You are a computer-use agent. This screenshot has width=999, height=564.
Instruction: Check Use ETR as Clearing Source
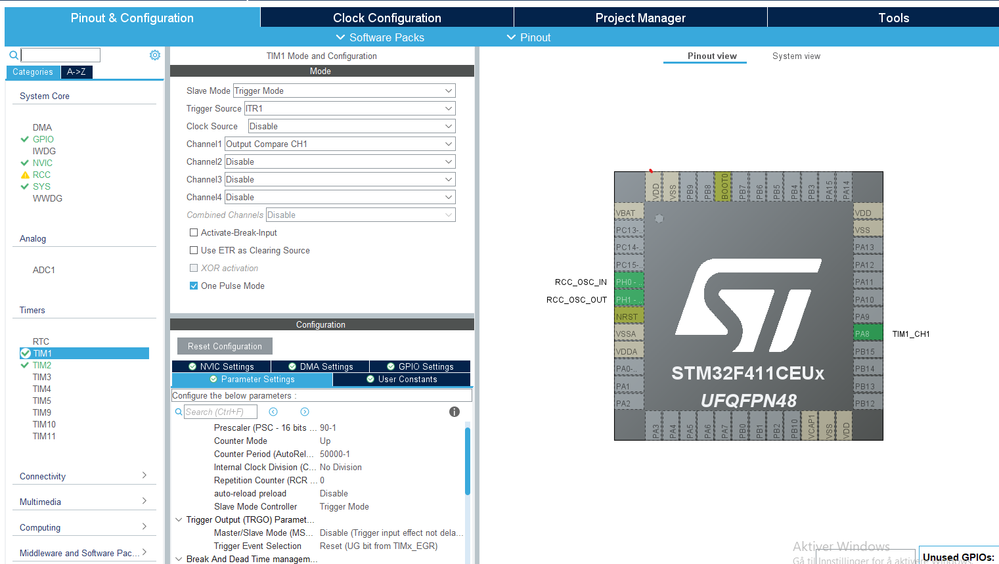[194, 251]
